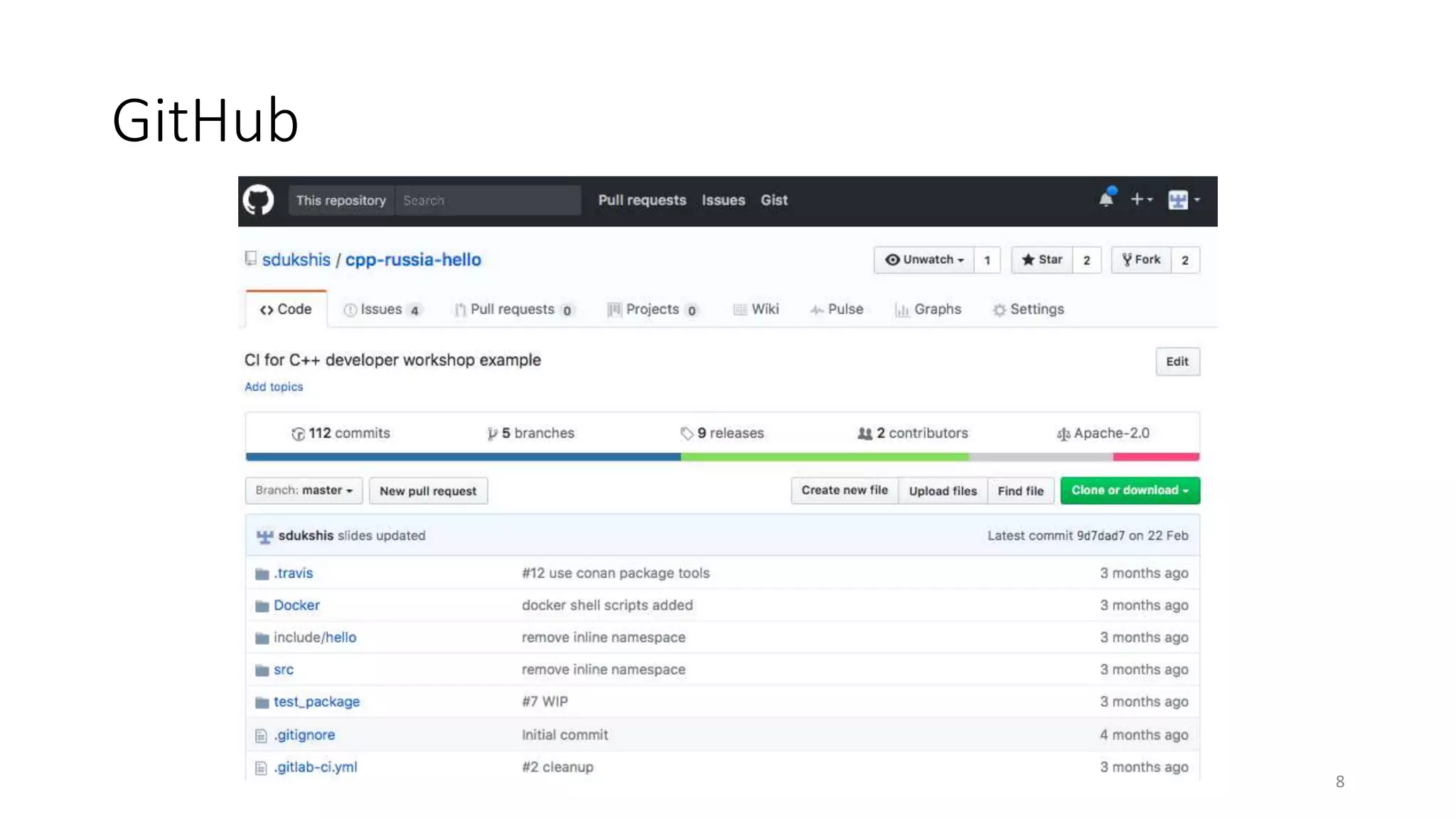This screenshot has width=1456, height=819.
Task: Click the folder icon beside Docker
Action: (x=262, y=606)
